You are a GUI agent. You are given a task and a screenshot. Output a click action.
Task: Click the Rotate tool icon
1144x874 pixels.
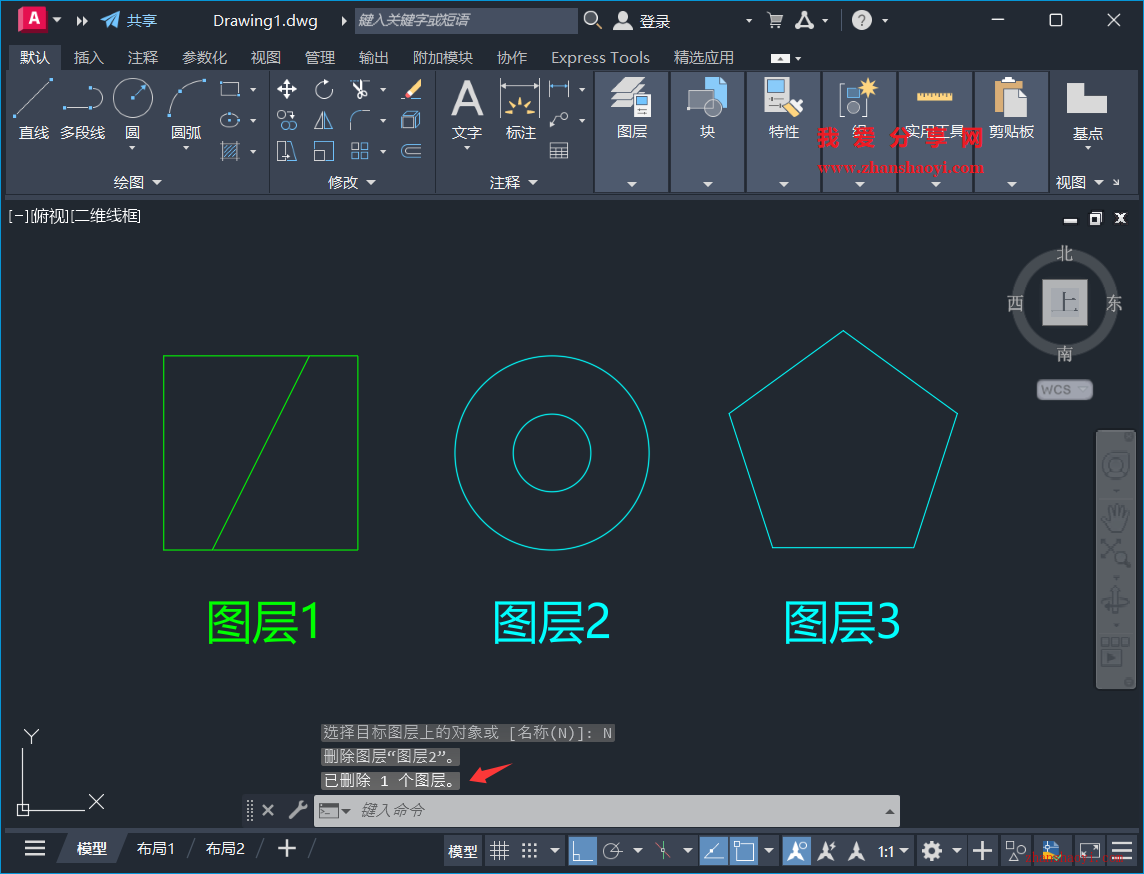324,90
